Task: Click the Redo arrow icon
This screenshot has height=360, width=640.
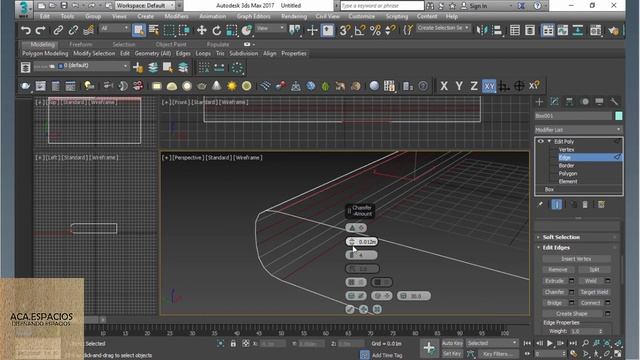Action: tap(40, 30)
